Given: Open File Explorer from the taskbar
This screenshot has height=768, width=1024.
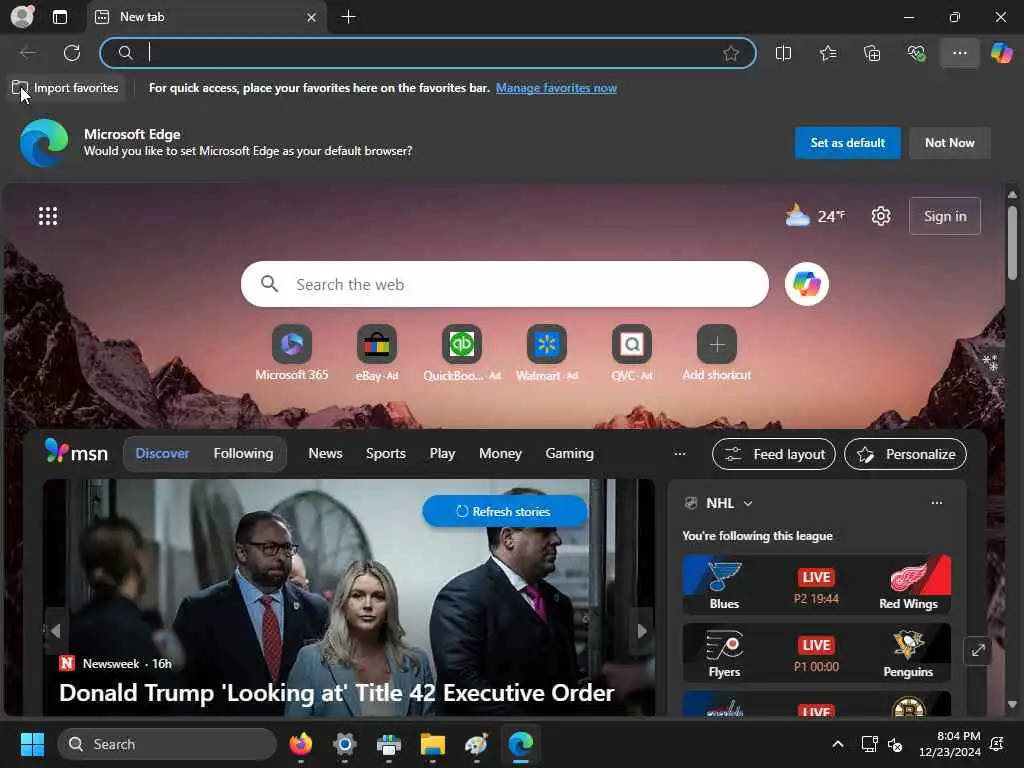Looking at the screenshot, I should pyautogui.click(x=432, y=744).
